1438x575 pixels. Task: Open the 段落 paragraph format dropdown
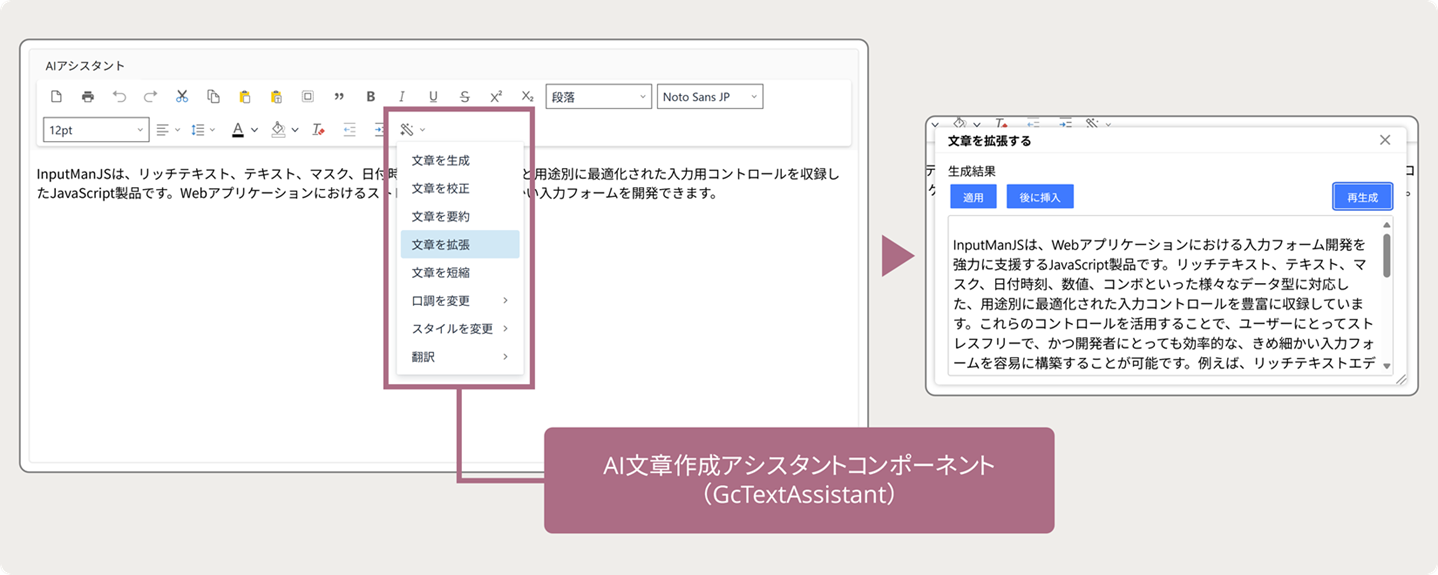[599, 97]
